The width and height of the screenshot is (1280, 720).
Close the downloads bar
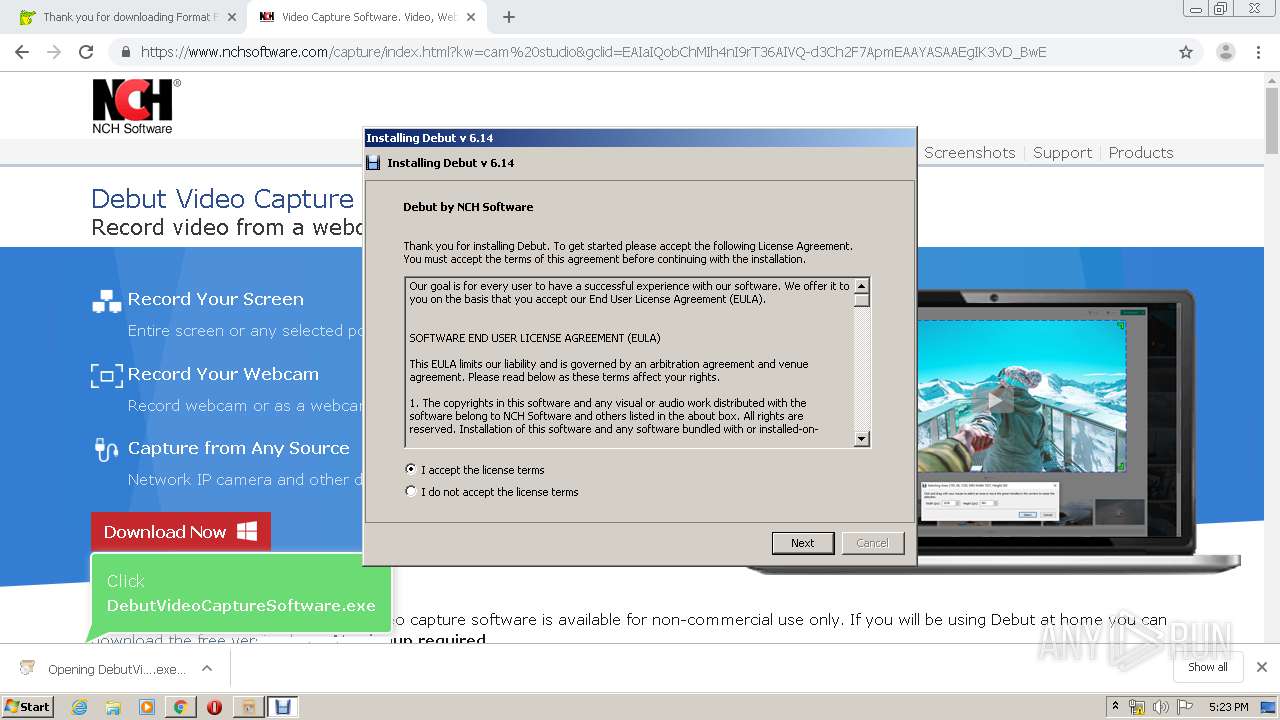1262,667
